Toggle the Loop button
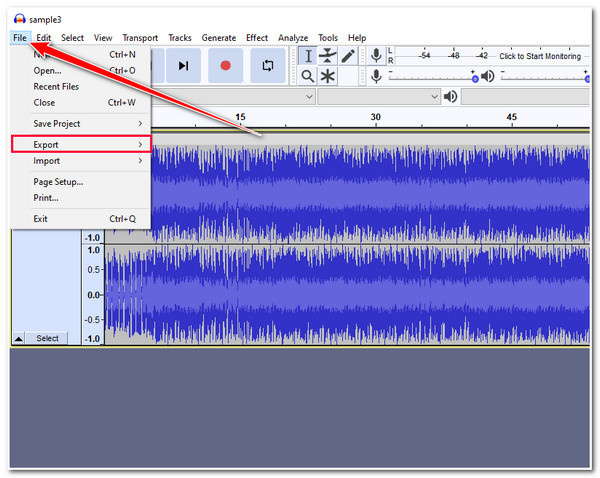This screenshot has height=478, width=600. coord(268,65)
